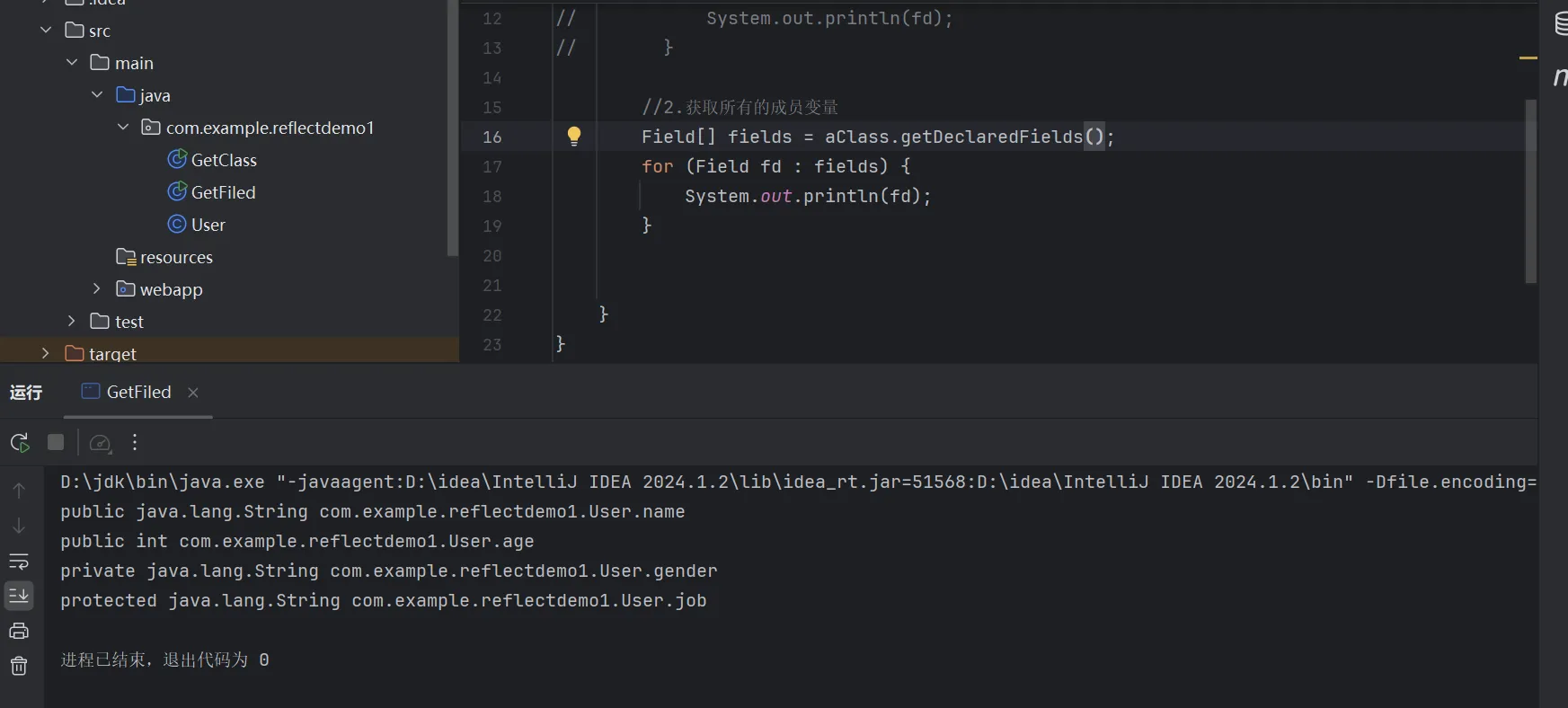The image size is (1568, 708).
Task: Open the run toolbar more options menu
Action: 135,442
